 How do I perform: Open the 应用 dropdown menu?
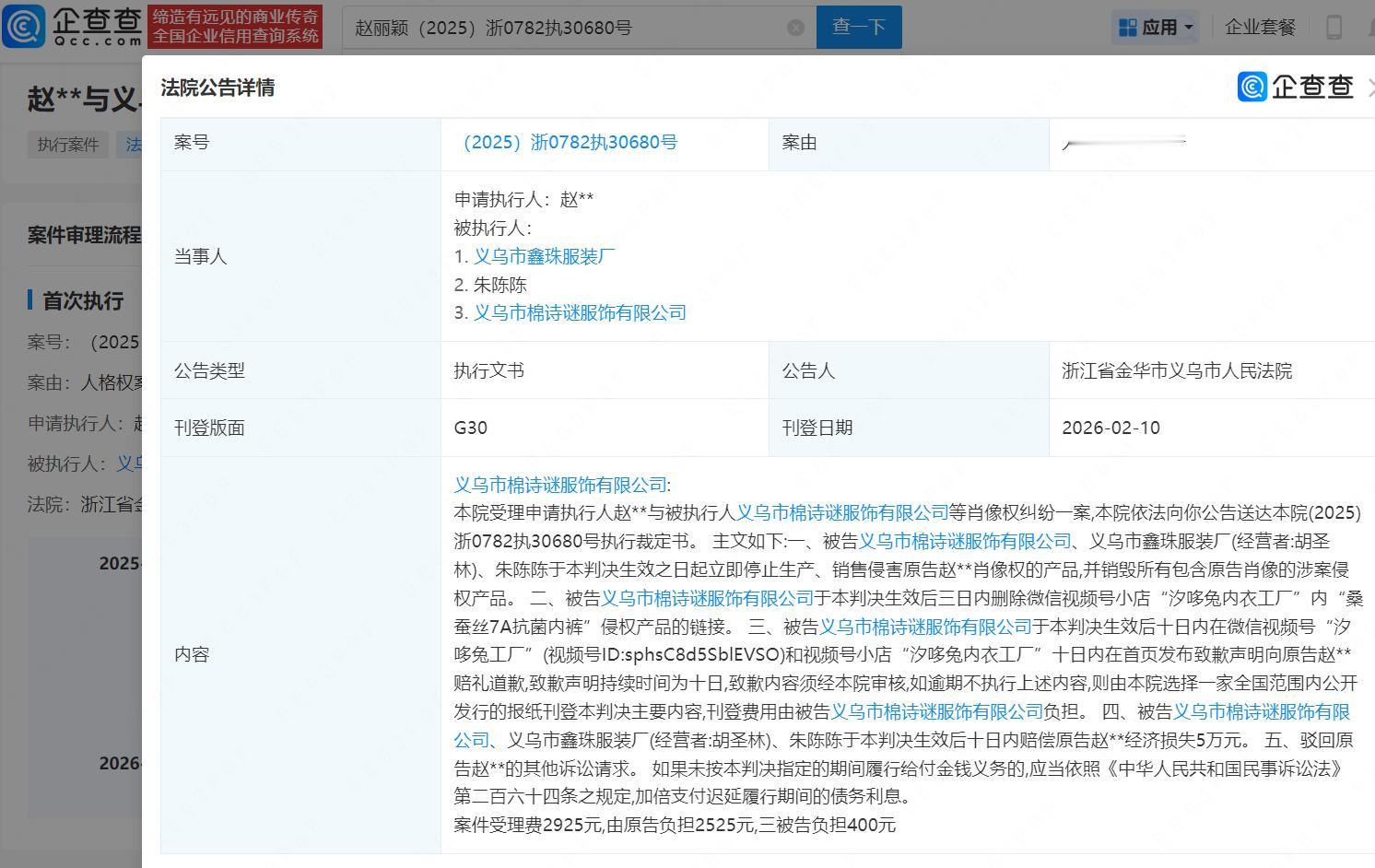click(1157, 28)
